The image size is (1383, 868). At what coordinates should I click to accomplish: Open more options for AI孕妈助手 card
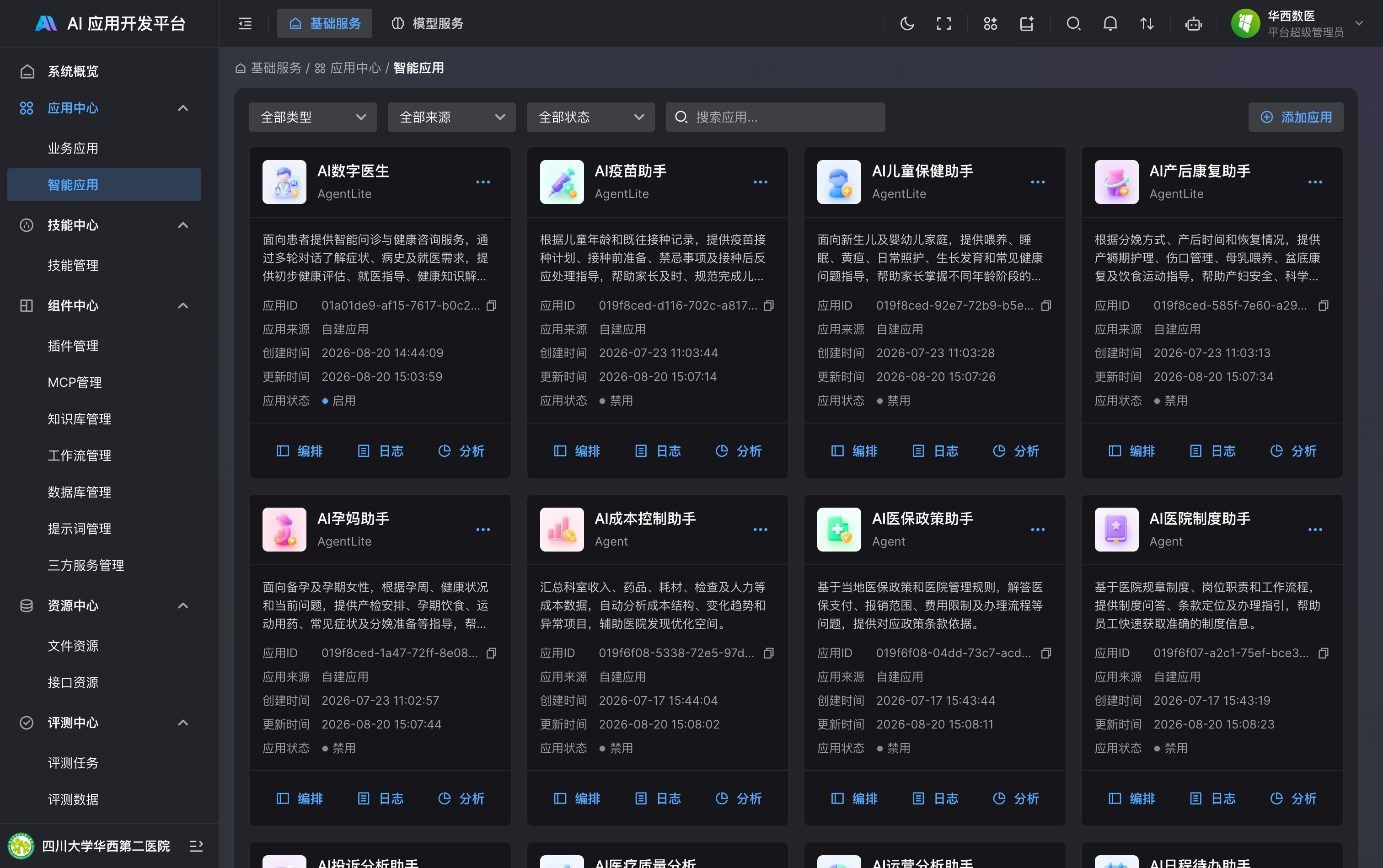click(x=483, y=529)
